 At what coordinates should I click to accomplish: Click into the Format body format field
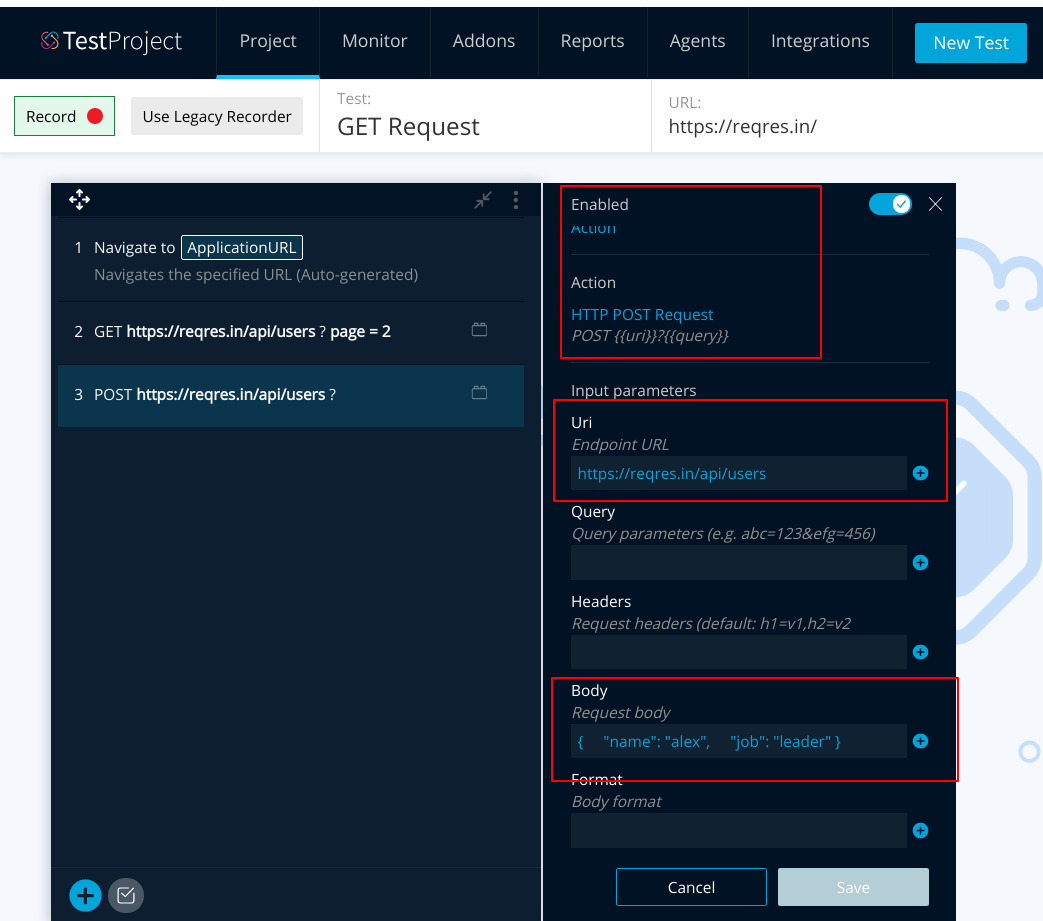point(738,831)
